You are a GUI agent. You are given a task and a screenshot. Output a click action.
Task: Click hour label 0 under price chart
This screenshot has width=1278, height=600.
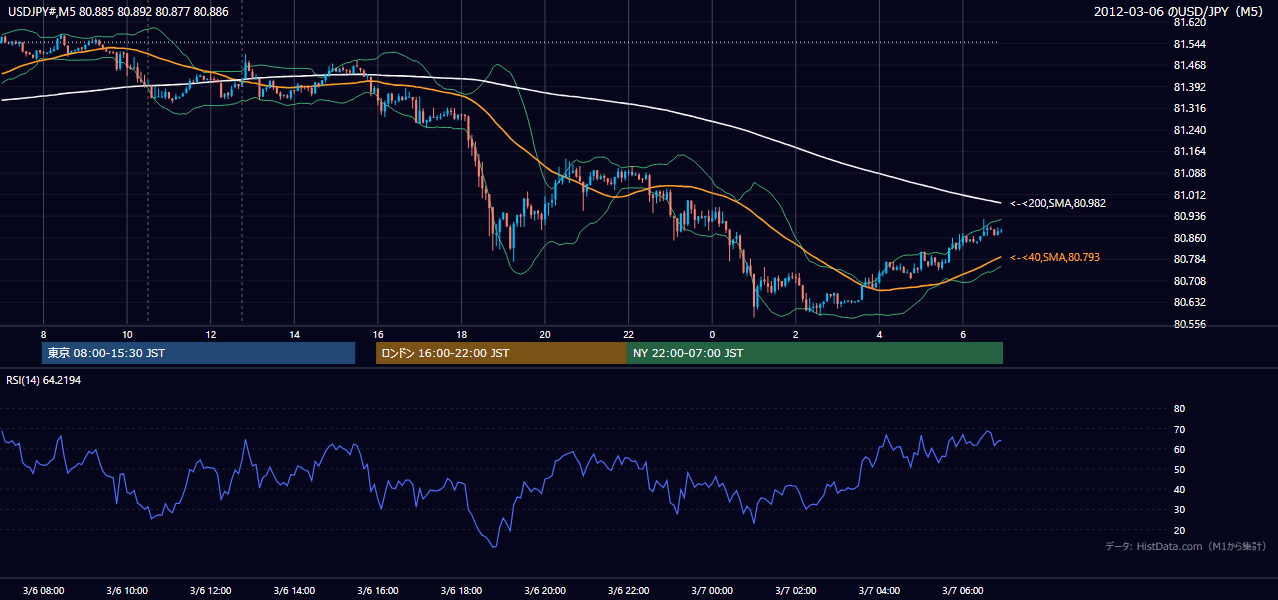coord(712,334)
